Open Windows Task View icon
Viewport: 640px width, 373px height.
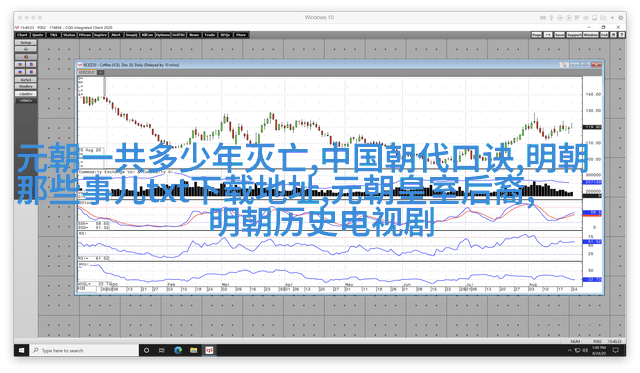click(162, 350)
